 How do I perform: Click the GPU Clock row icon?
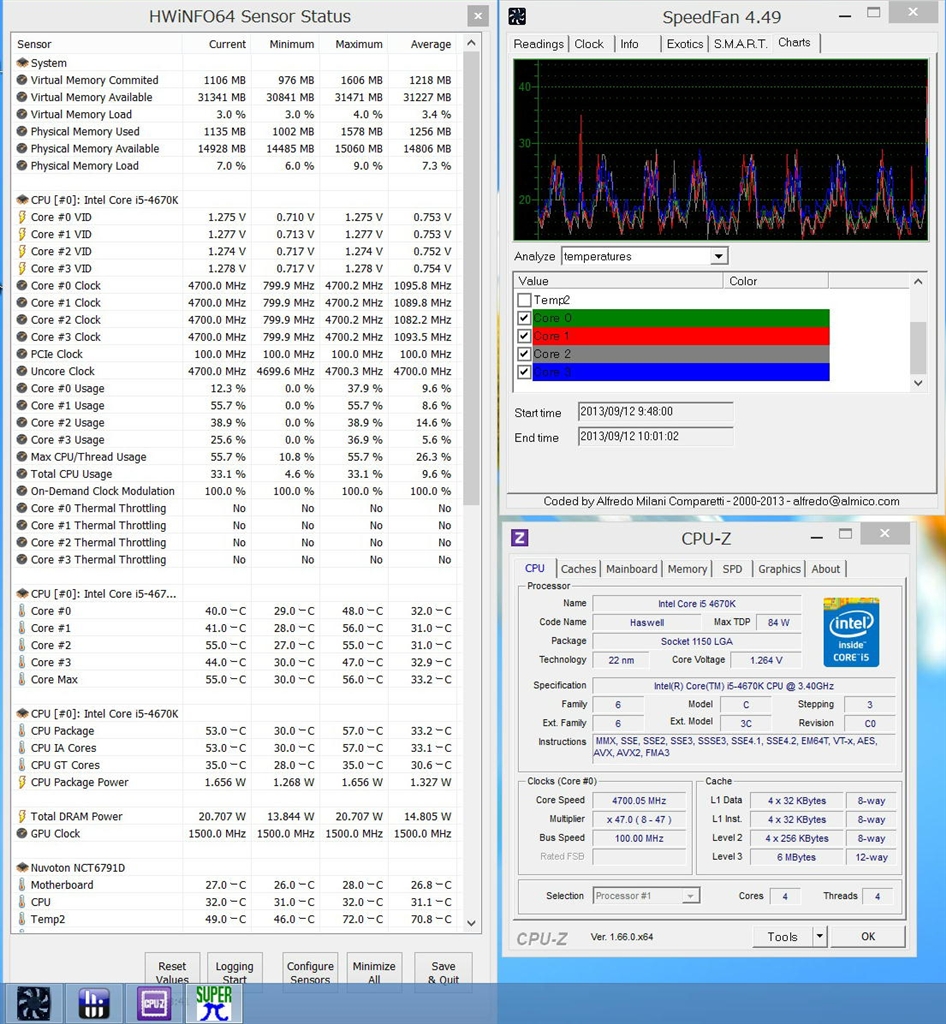(x=22, y=833)
